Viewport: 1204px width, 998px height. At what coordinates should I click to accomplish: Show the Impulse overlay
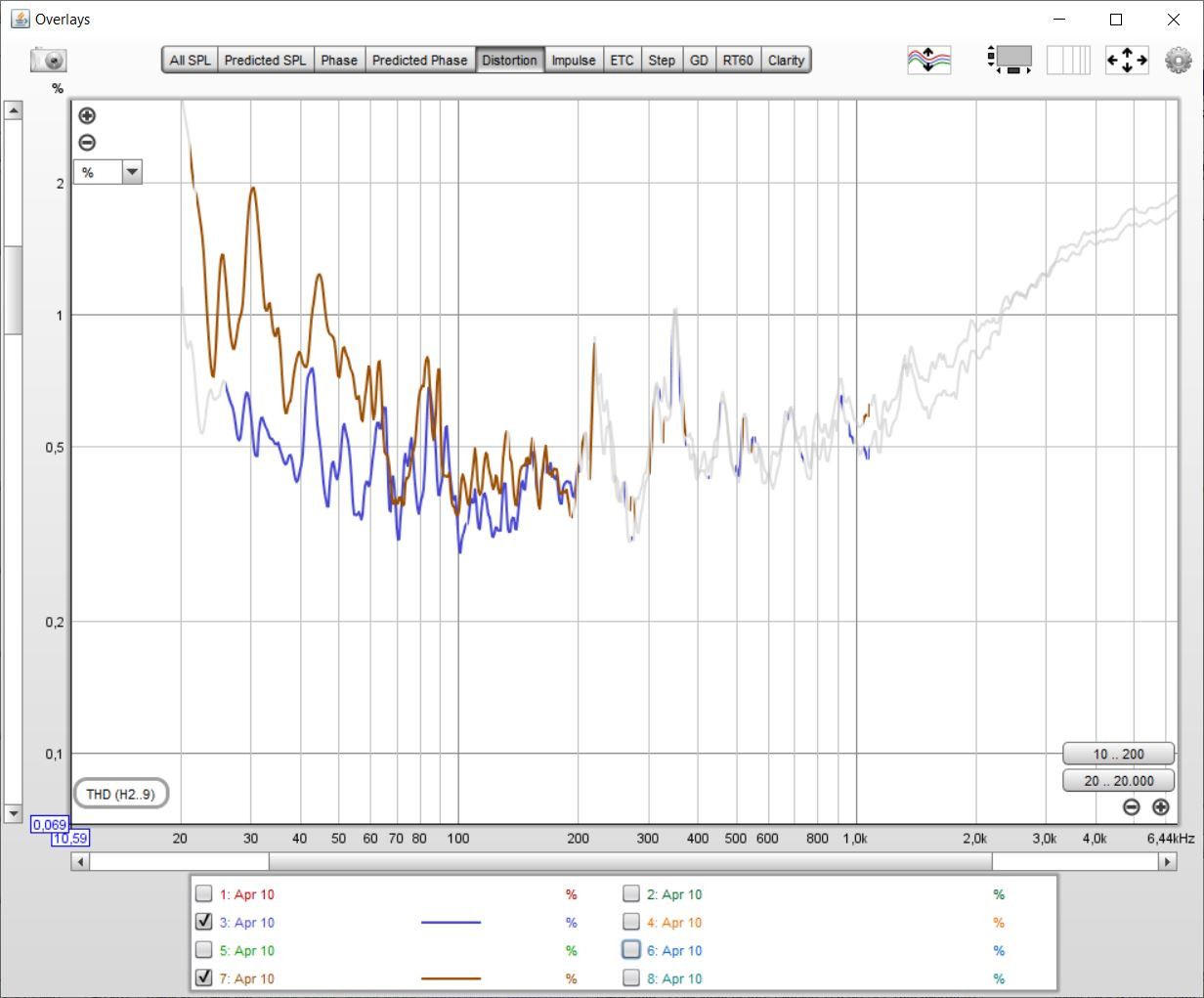[574, 60]
